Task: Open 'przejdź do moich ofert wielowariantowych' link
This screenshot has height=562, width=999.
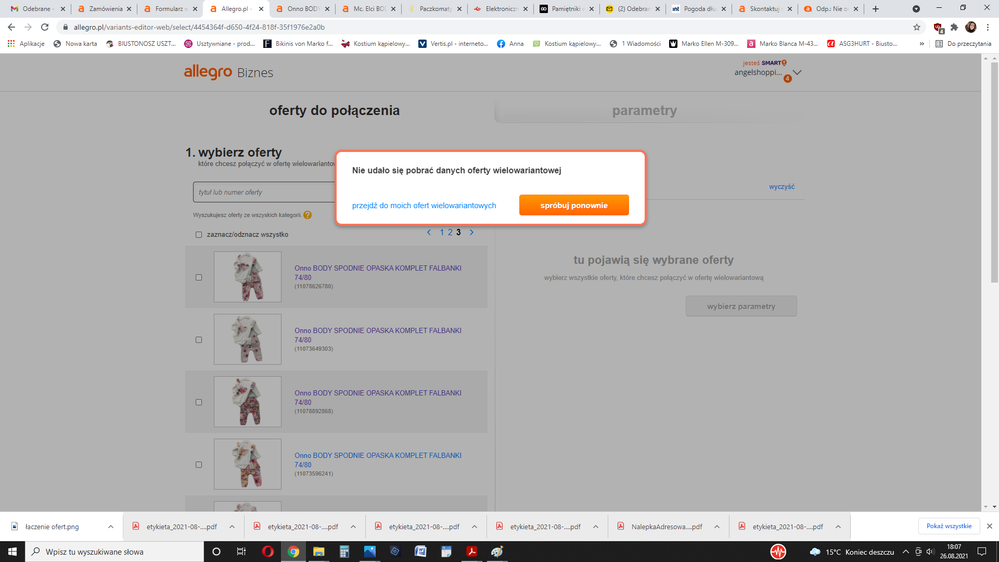Action: [424, 205]
